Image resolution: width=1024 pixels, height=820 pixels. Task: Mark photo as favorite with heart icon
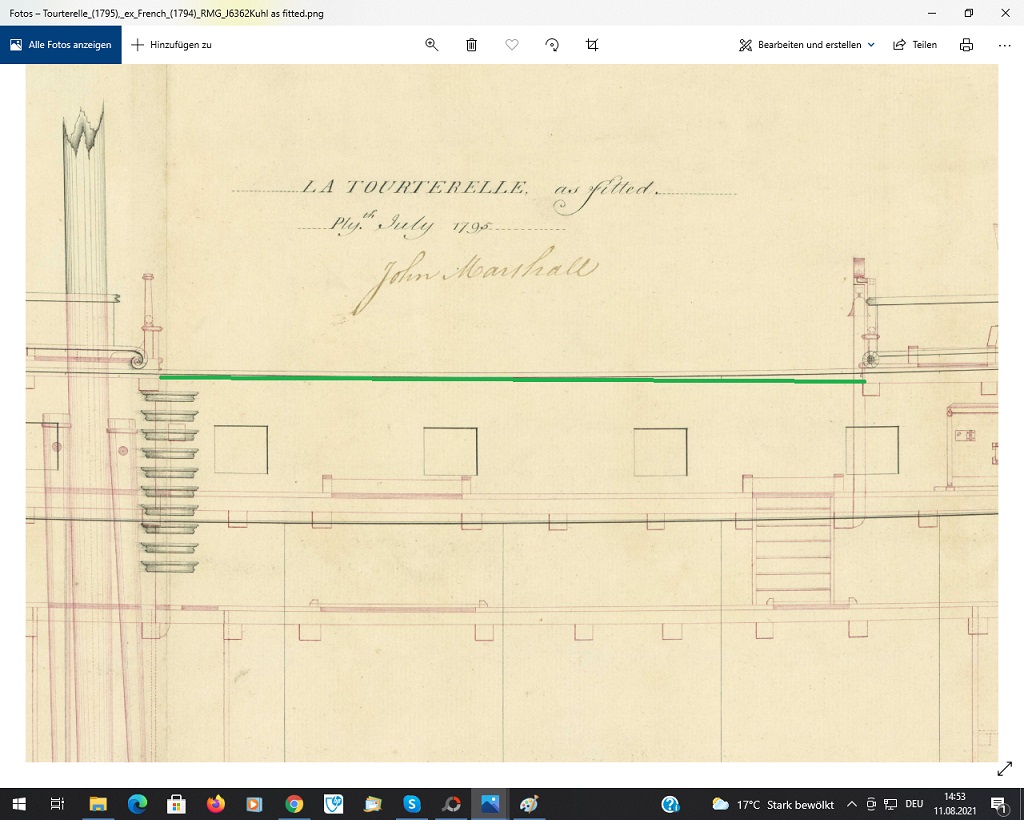[x=512, y=44]
